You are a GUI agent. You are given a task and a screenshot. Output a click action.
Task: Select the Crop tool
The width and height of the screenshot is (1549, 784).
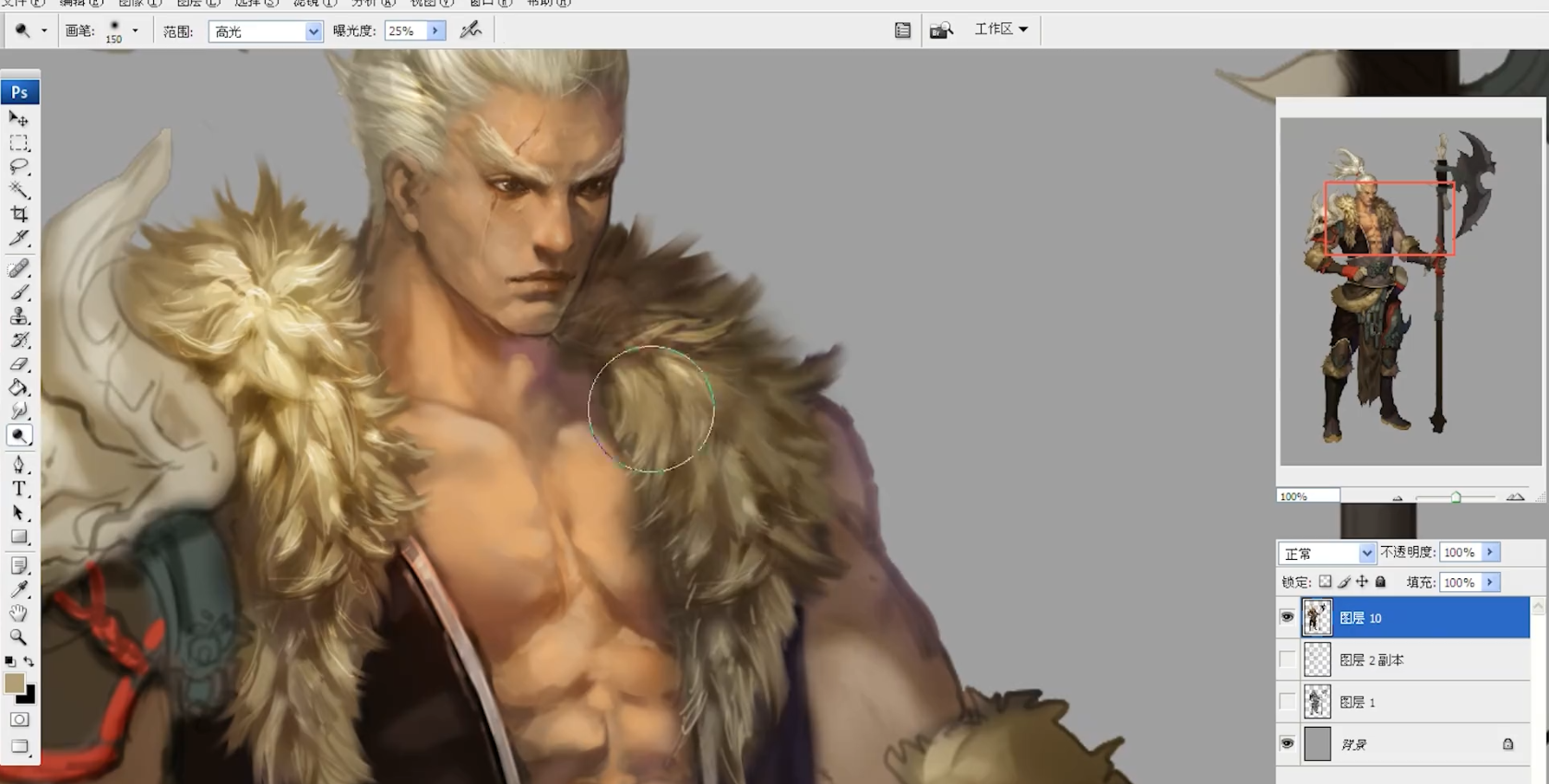pos(18,215)
